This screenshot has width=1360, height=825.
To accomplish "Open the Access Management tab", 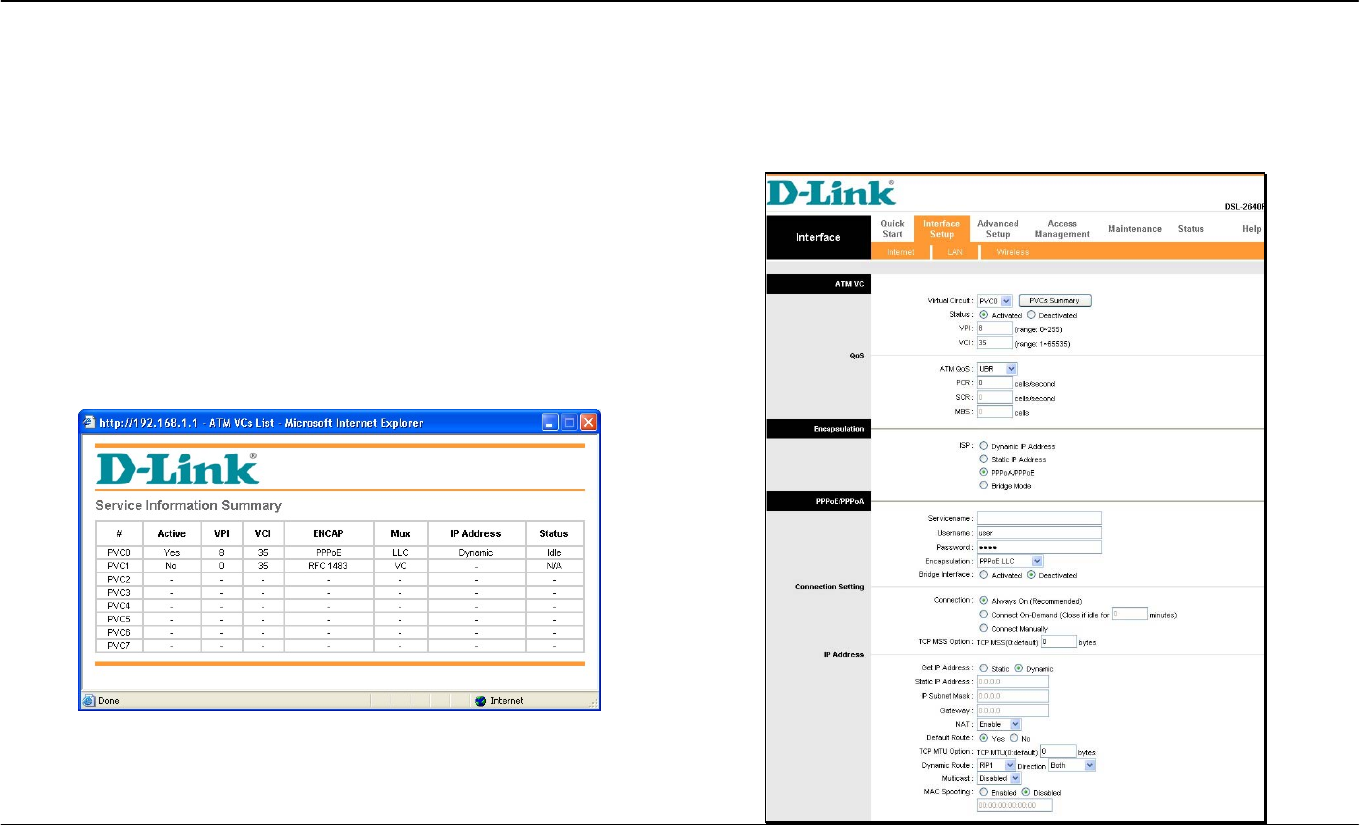I will click(1062, 229).
